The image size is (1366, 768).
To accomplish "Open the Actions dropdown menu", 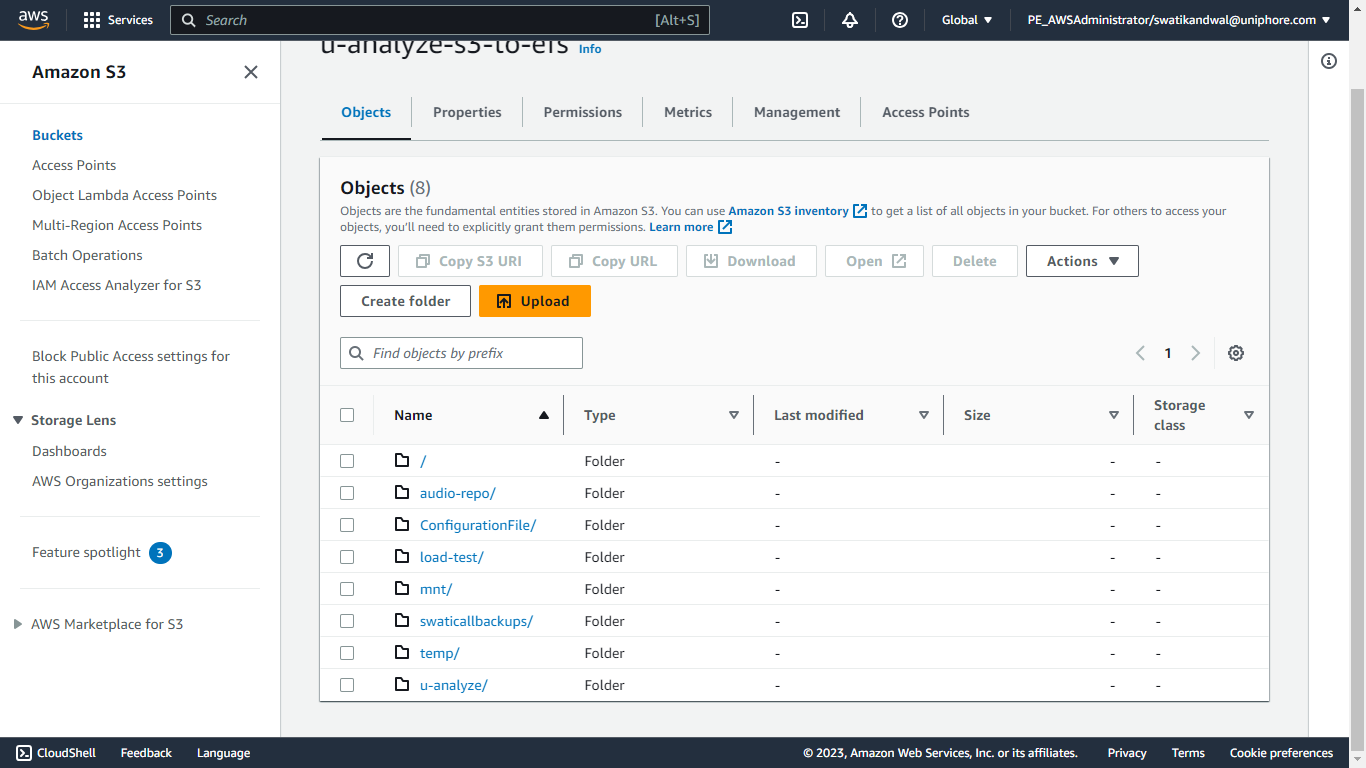I will pyautogui.click(x=1082, y=261).
